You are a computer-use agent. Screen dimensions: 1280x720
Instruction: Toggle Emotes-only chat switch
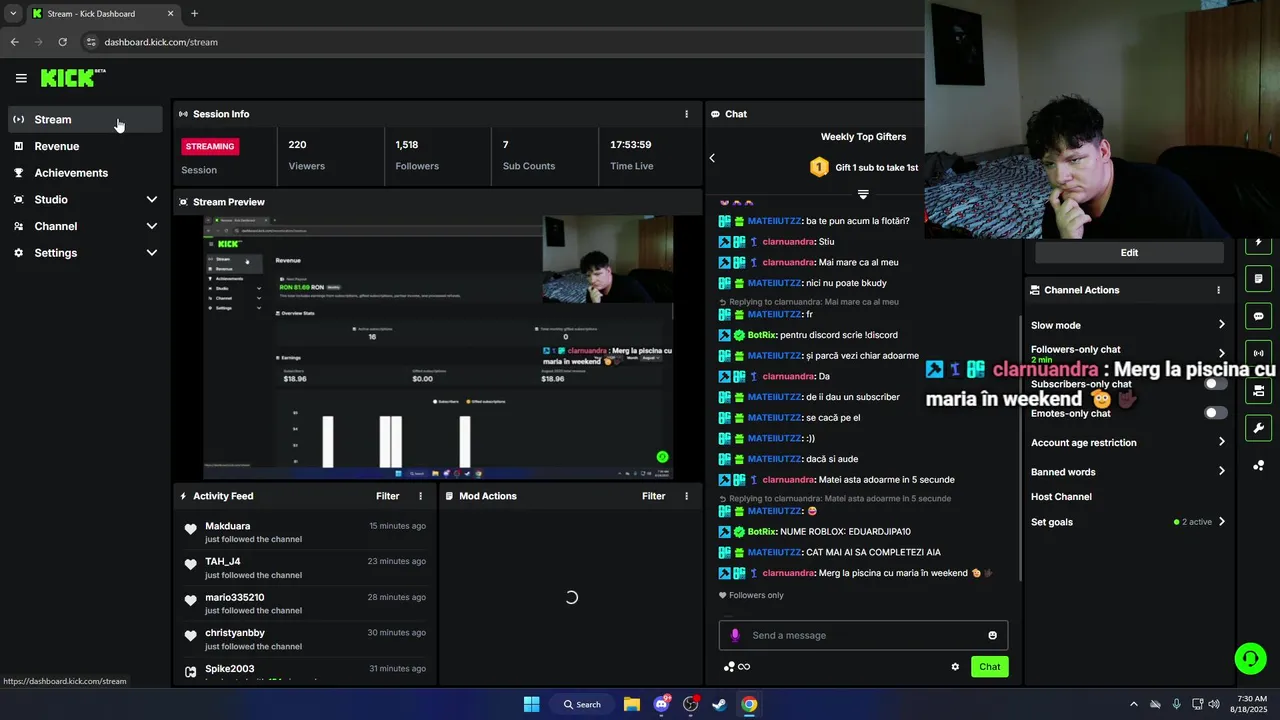(1215, 413)
